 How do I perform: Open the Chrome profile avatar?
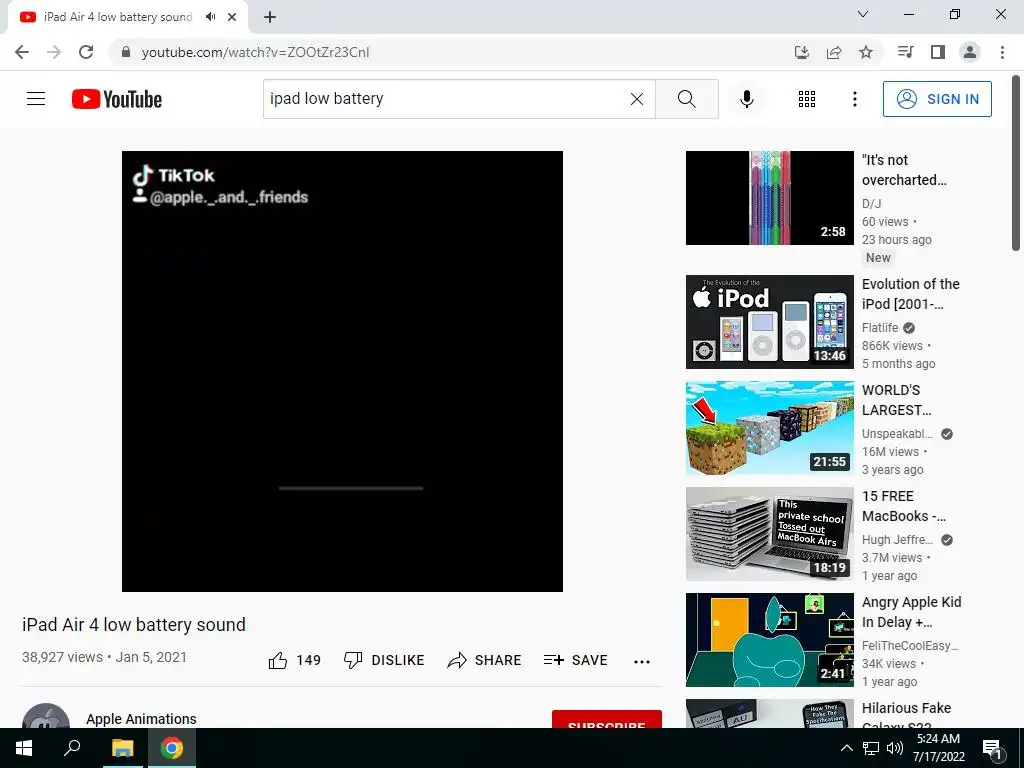point(970,52)
